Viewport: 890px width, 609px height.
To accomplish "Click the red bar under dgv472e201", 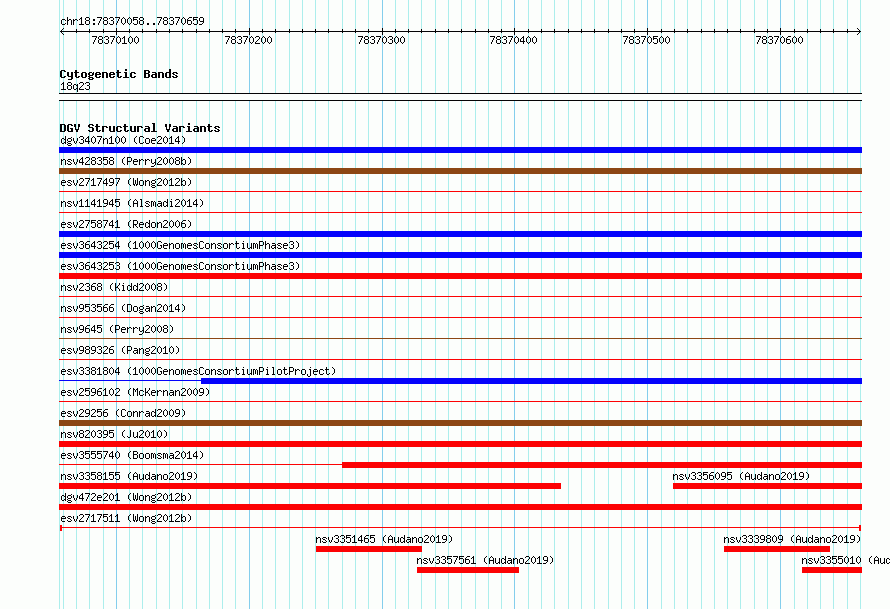I will coord(460,507).
